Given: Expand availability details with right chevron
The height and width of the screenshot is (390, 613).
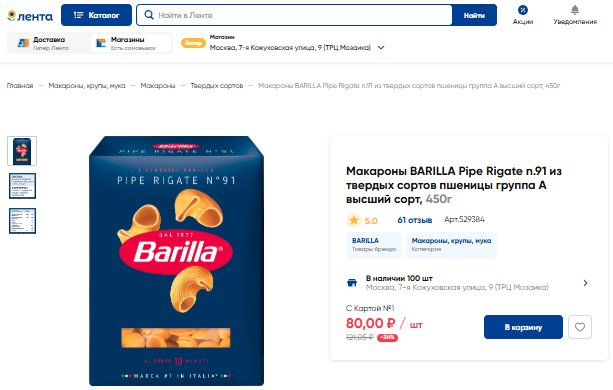Looking at the screenshot, I should click(585, 283).
